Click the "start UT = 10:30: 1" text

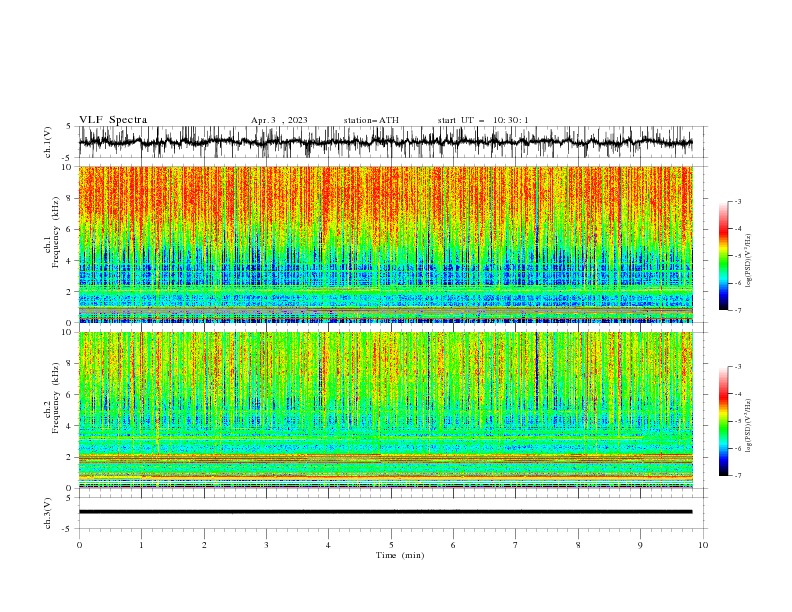coord(483,120)
